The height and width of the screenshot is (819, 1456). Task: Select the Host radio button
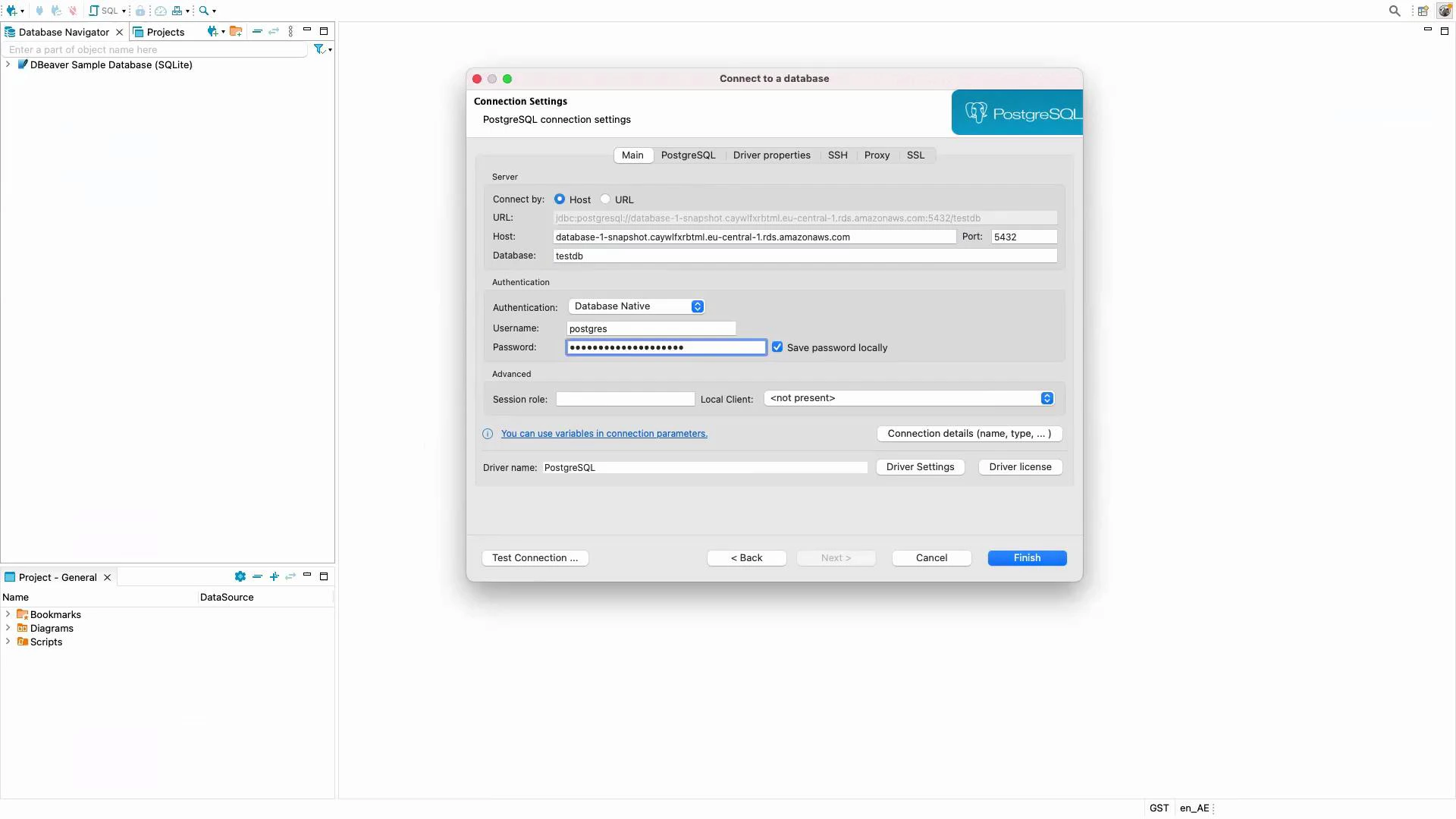(561, 199)
